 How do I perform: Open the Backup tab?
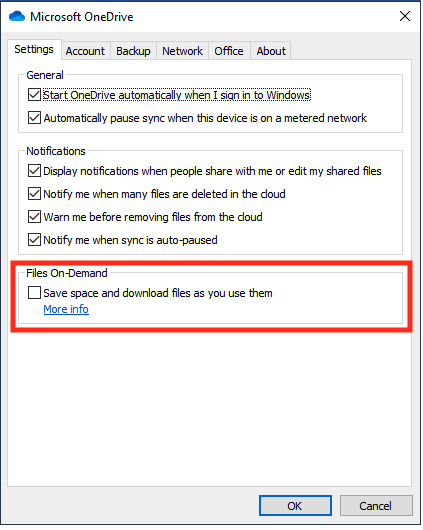[133, 51]
